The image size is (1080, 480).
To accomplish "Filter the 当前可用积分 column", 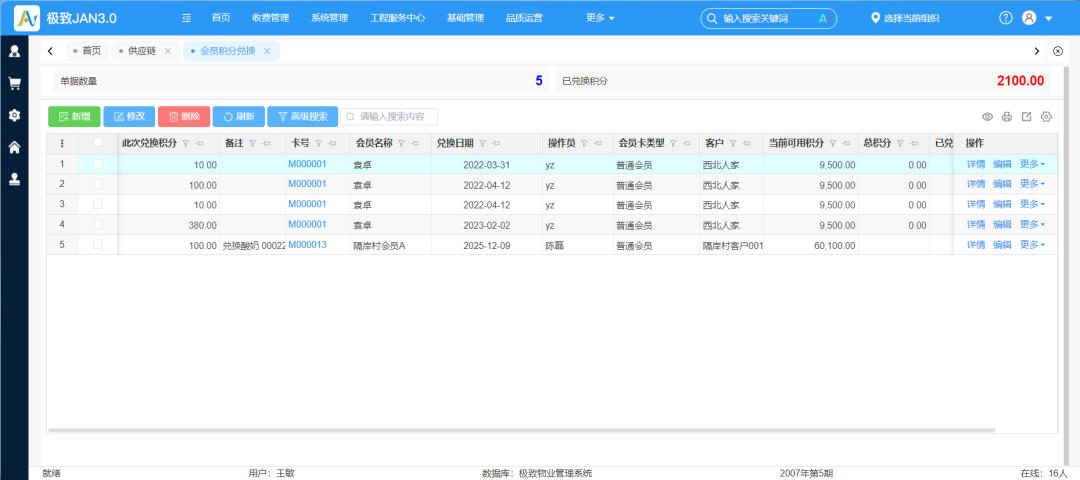I will click(833, 143).
